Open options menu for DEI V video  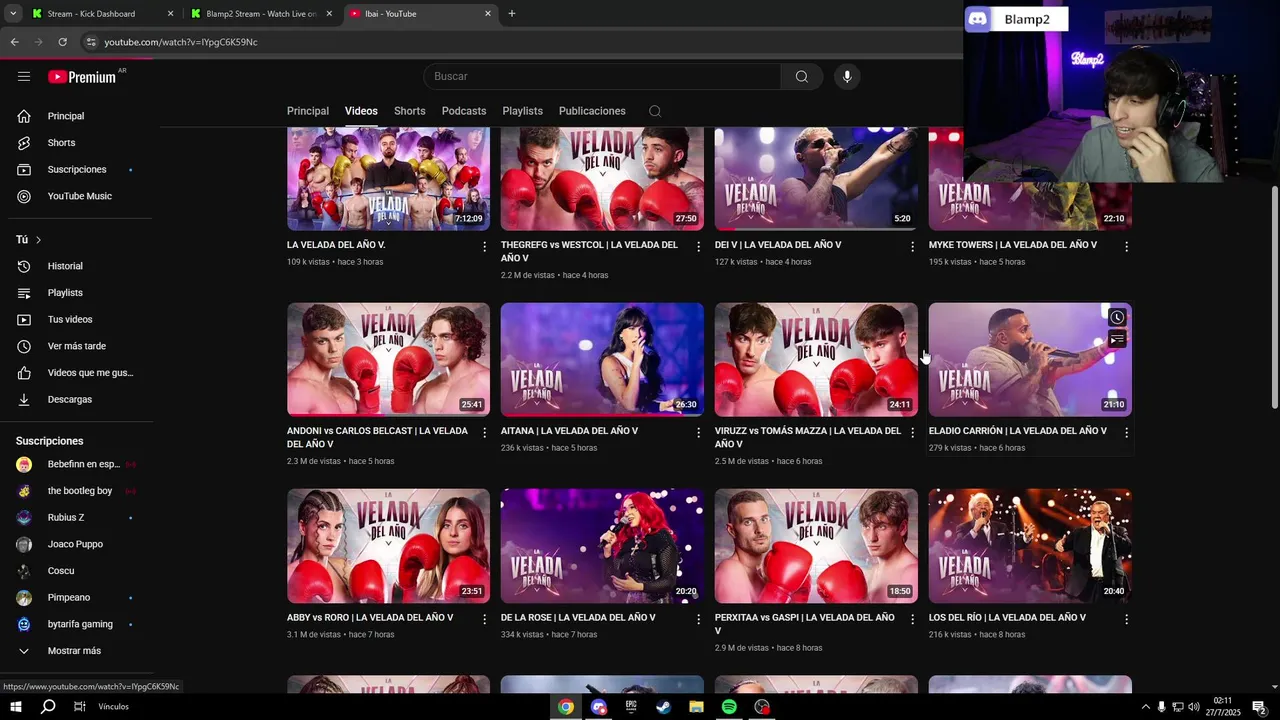[912, 246]
